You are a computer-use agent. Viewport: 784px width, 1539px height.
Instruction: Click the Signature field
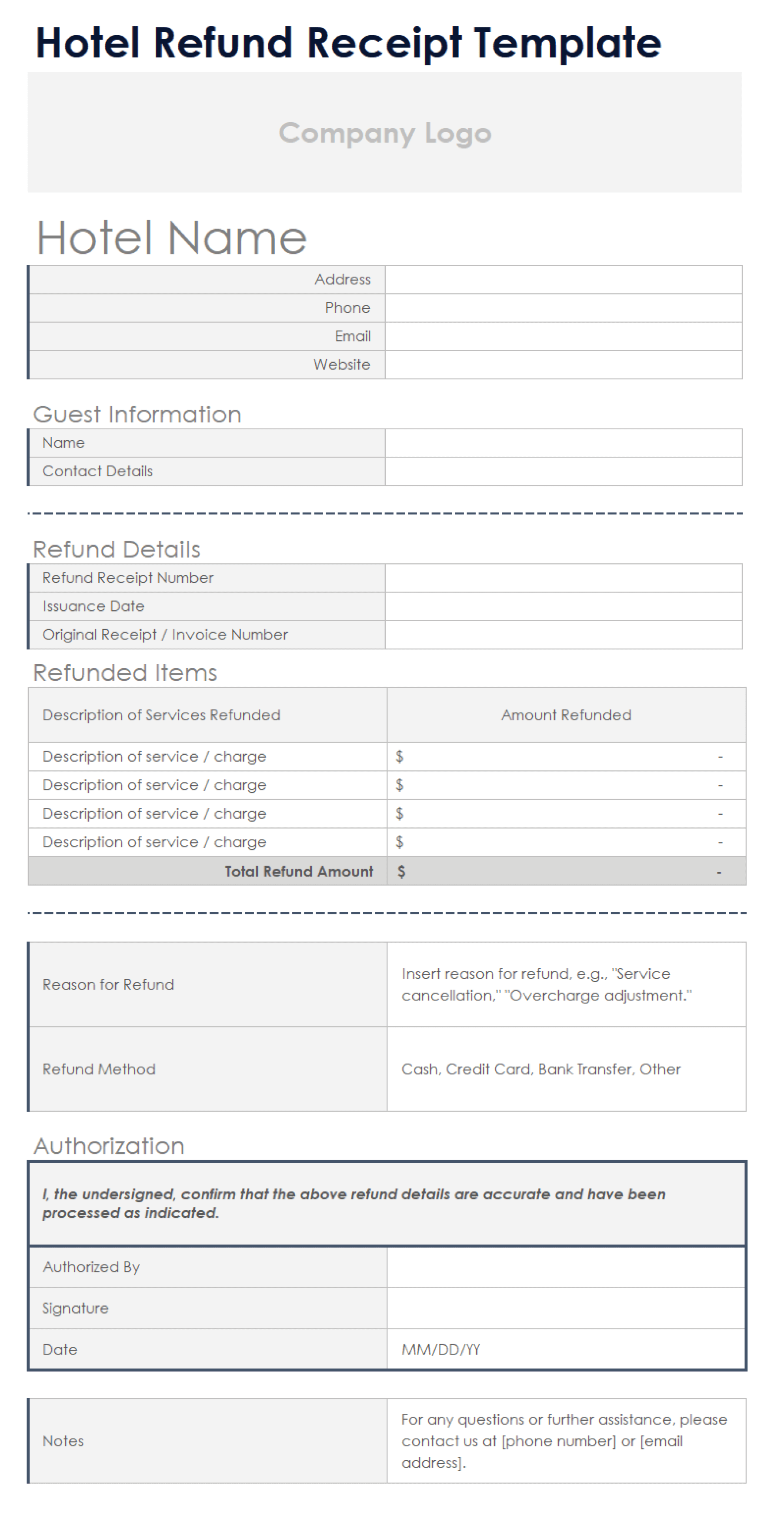tap(565, 1308)
